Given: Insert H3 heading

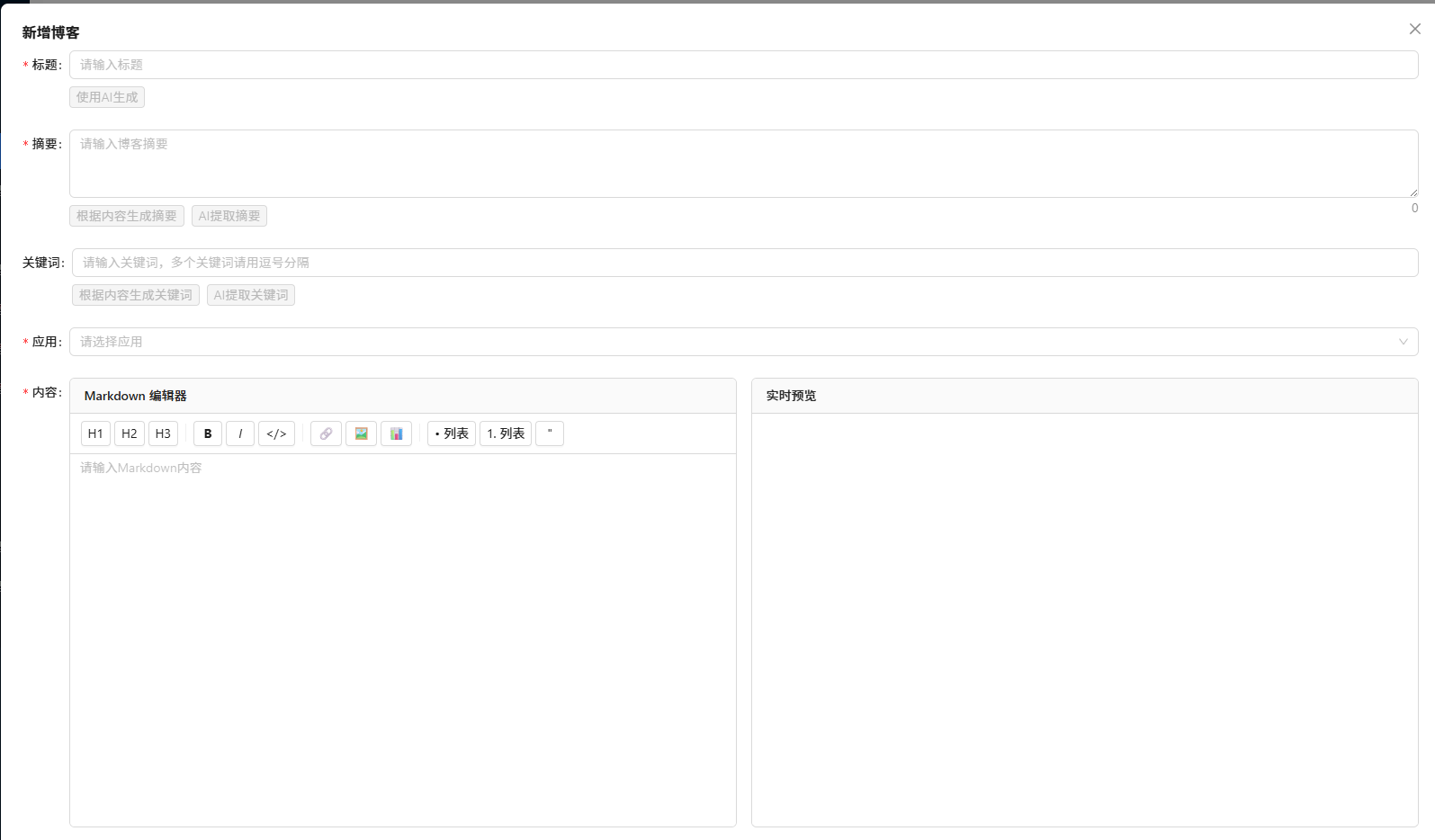Looking at the screenshot, I should click(x=163, y=433).
